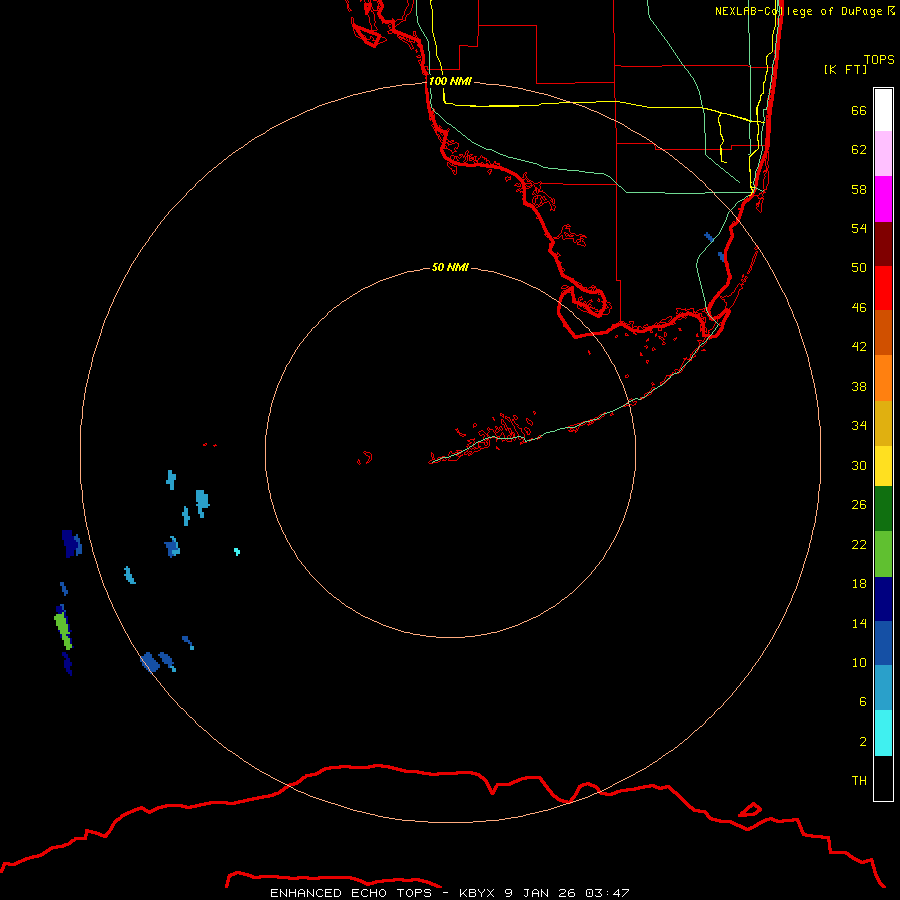Click the 22 legend value
This screenshot has width=900, height=900.
pyautogui.click(x=859, y=544)
